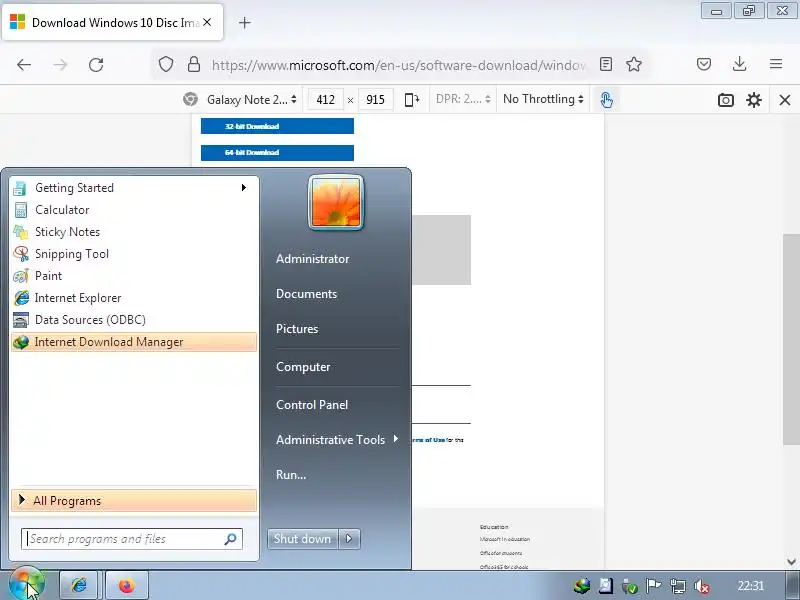800x600 pixels.
Task: Click the tray icon left of Action Center flag
Action: click(630, 586)
